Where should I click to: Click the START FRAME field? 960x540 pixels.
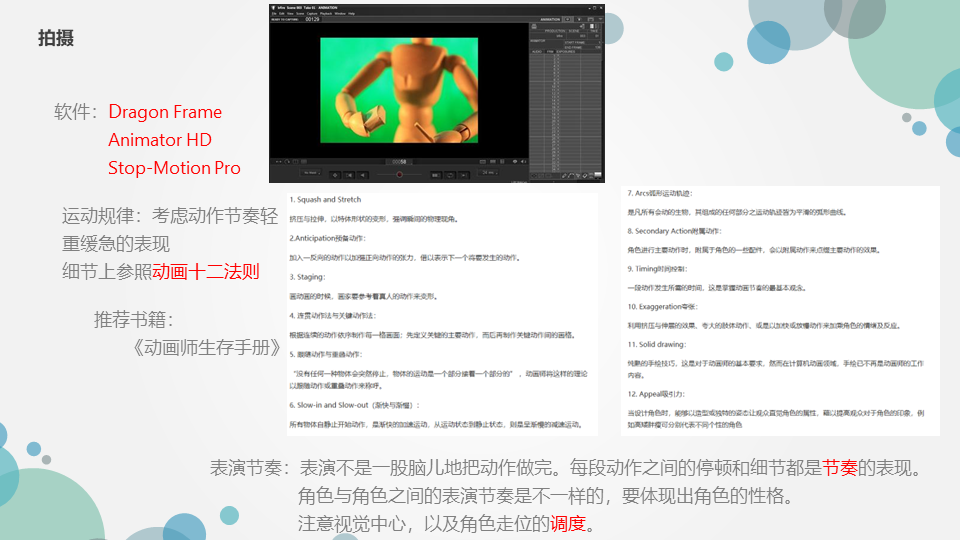coord(583,43)
